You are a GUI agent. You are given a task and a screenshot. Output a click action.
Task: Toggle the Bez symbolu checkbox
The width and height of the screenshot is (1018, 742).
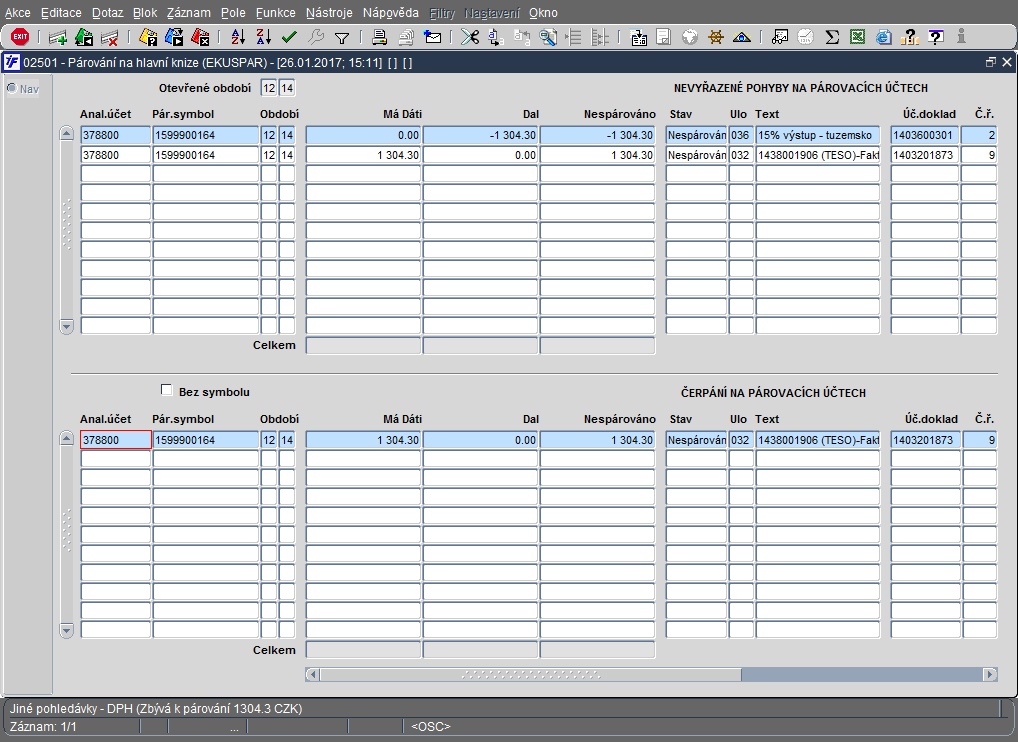click(x=166, y=390)
